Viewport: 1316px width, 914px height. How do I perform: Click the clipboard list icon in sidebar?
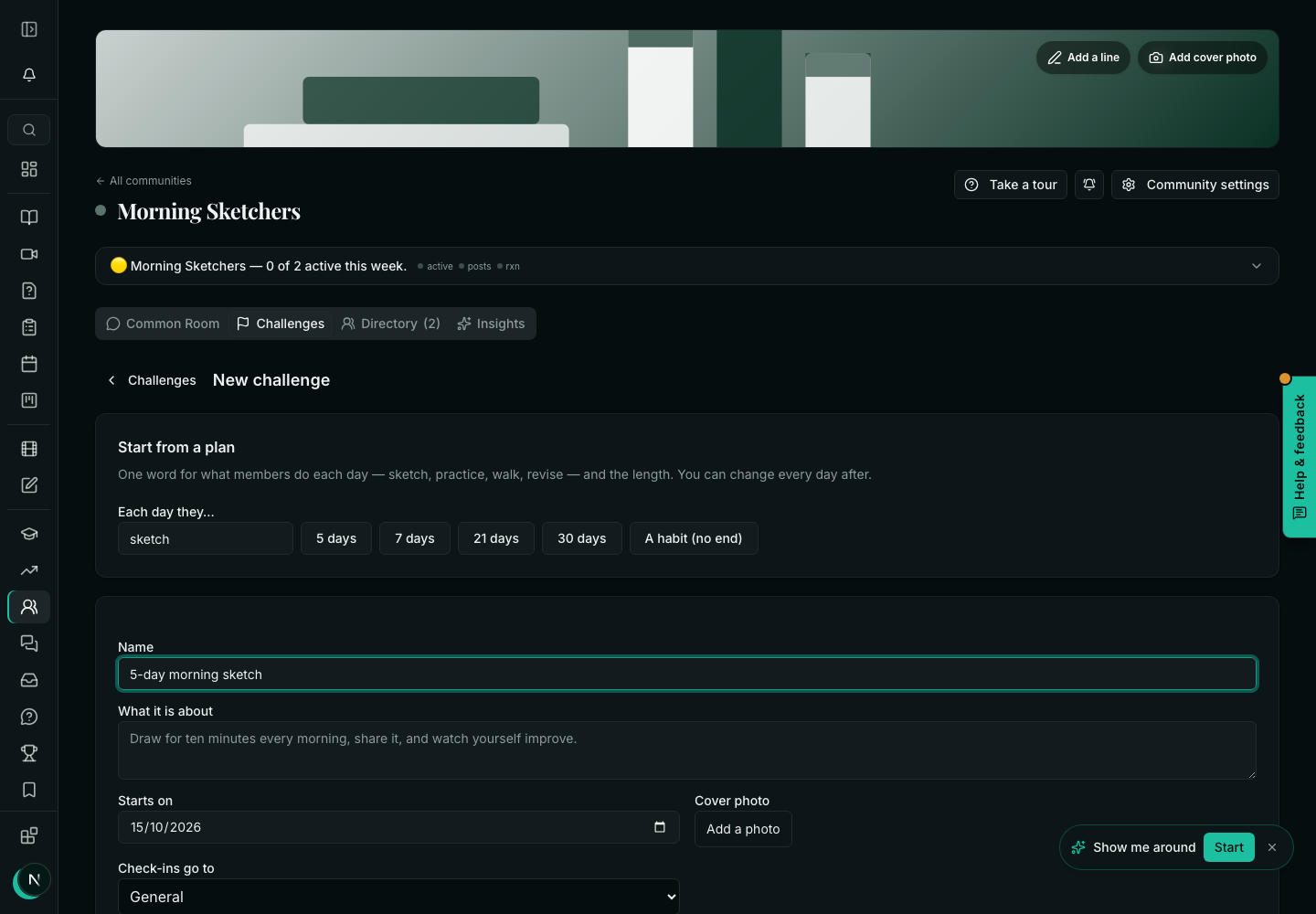[29, 327]
